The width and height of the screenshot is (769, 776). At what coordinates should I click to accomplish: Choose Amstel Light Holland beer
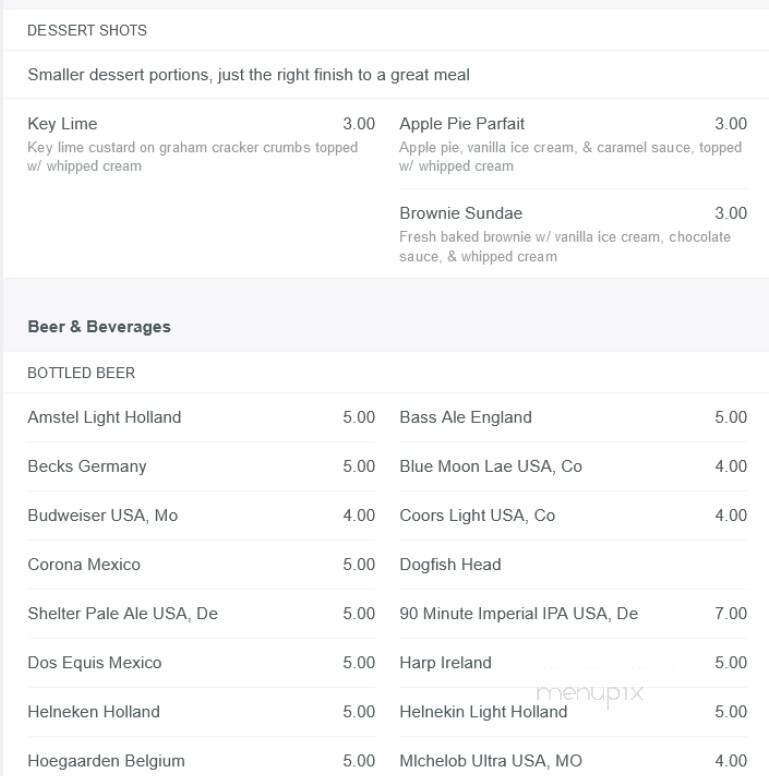pos(105,417)
